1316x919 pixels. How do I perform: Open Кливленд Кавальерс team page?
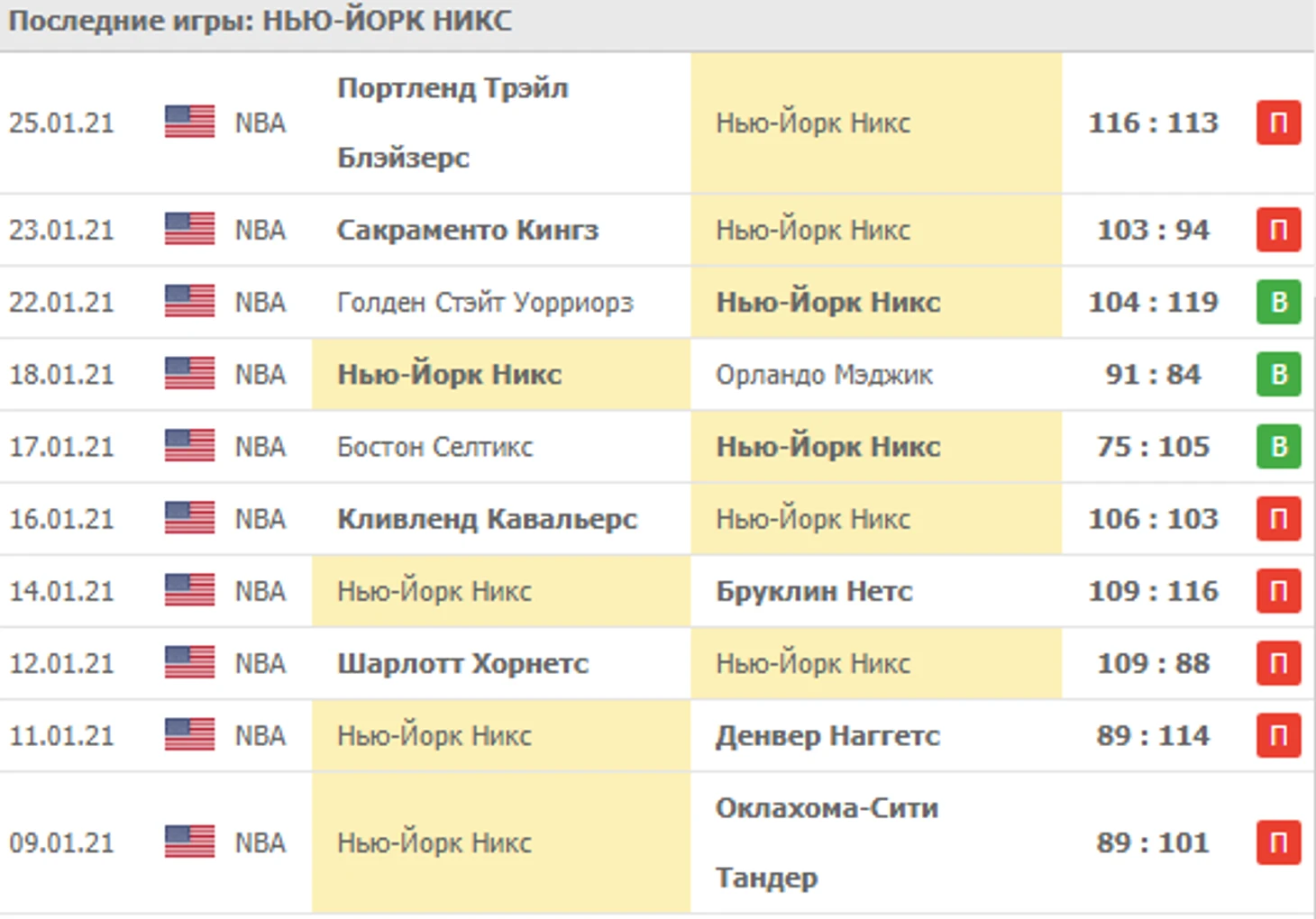pos(487,519)
